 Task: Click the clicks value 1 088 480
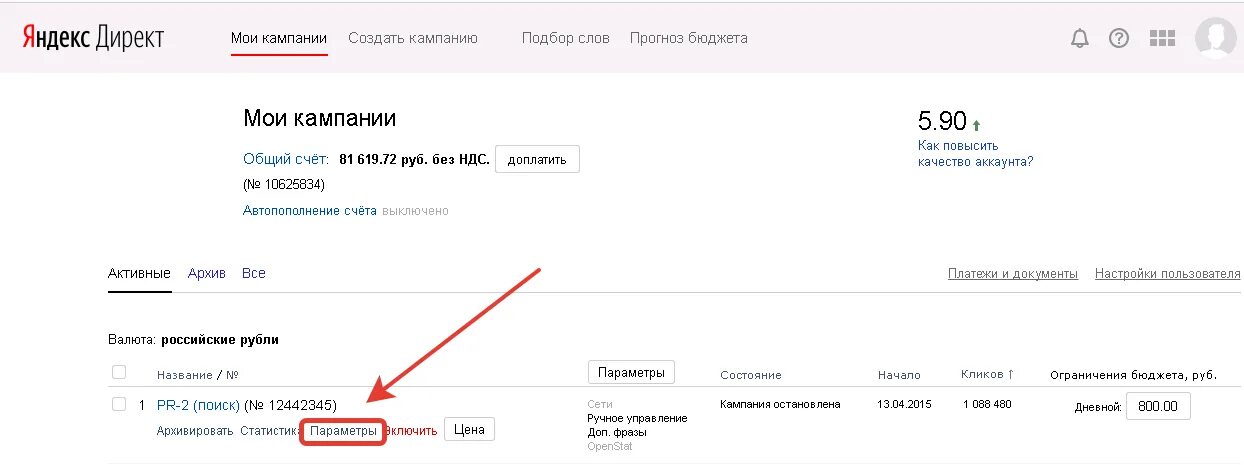click(x=988, y=404)
